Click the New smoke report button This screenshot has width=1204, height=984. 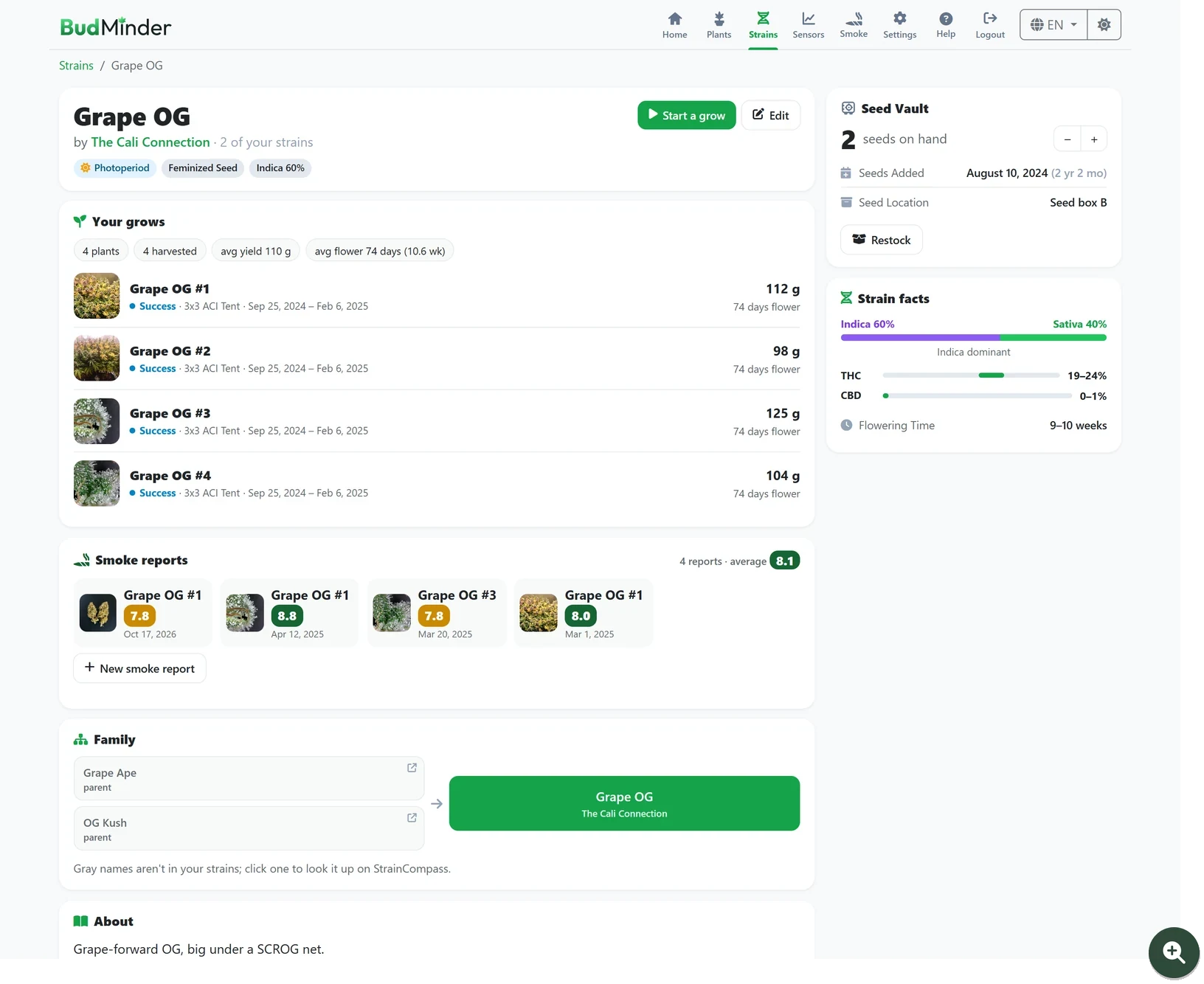[139, 668]
